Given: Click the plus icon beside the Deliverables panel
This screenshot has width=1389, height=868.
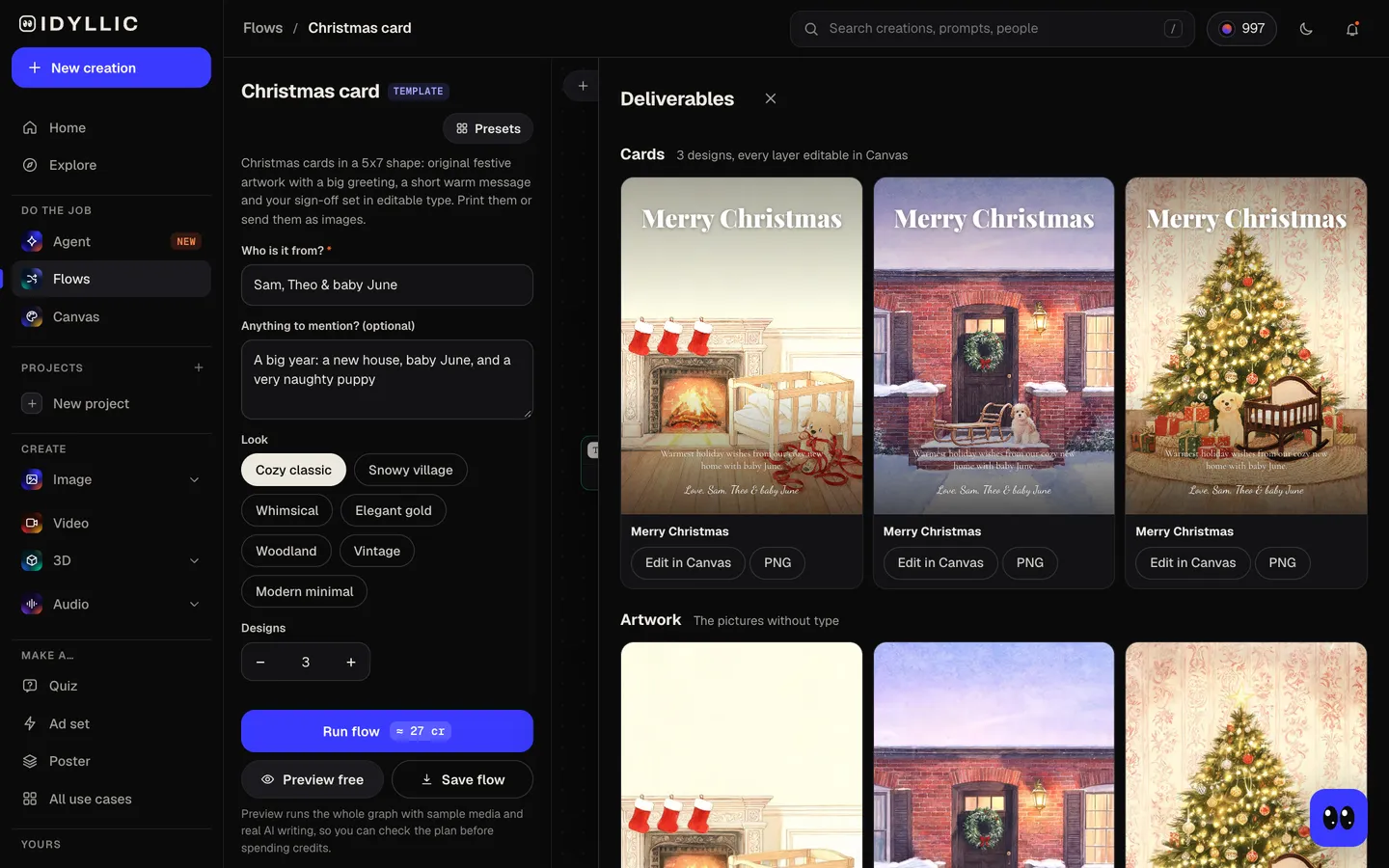Looking at the screenshot, I should (583, 86).
